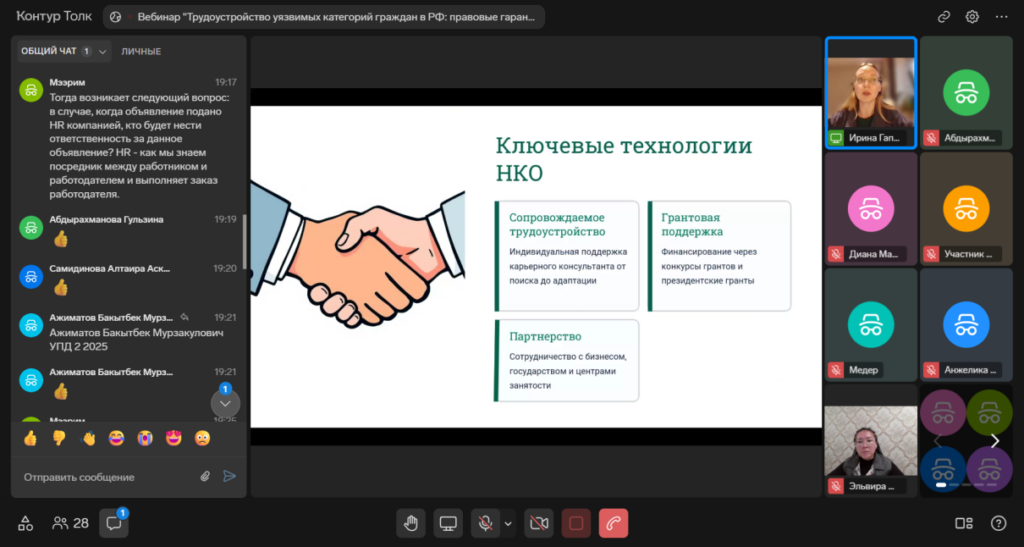Screen dimensions: 1024x547
Task: Raise your hand in the meeting
Action: [410, 523]
